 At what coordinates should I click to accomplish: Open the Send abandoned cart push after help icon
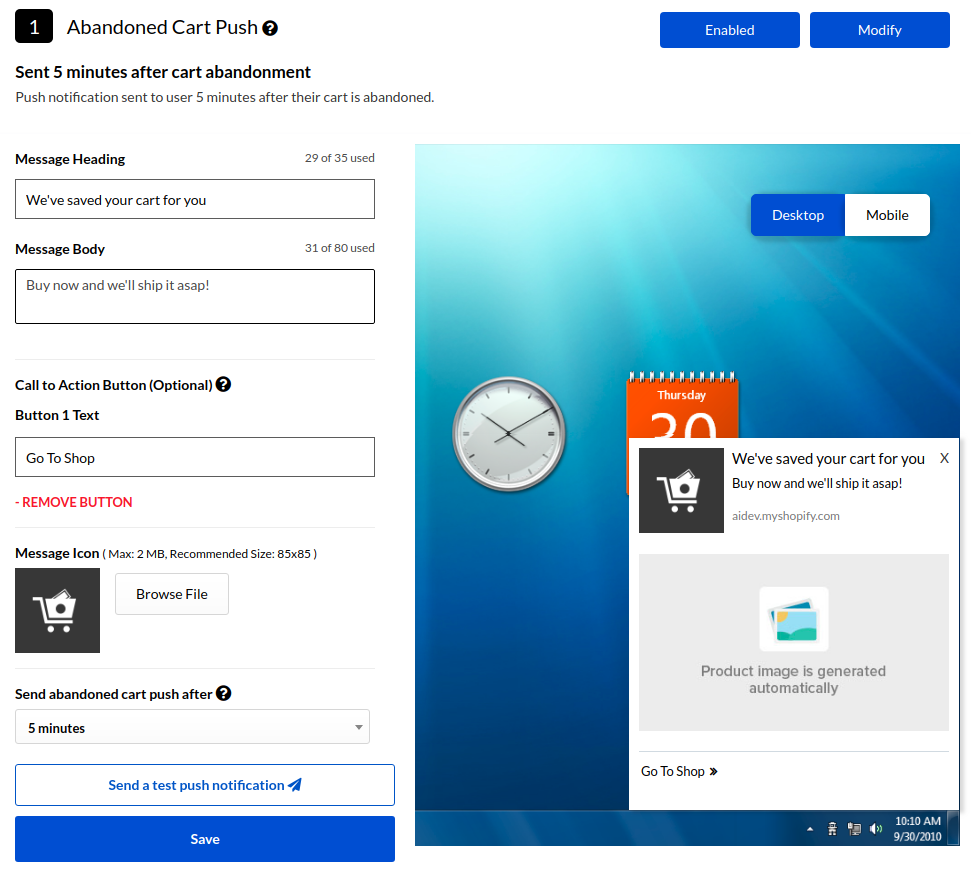224,693
